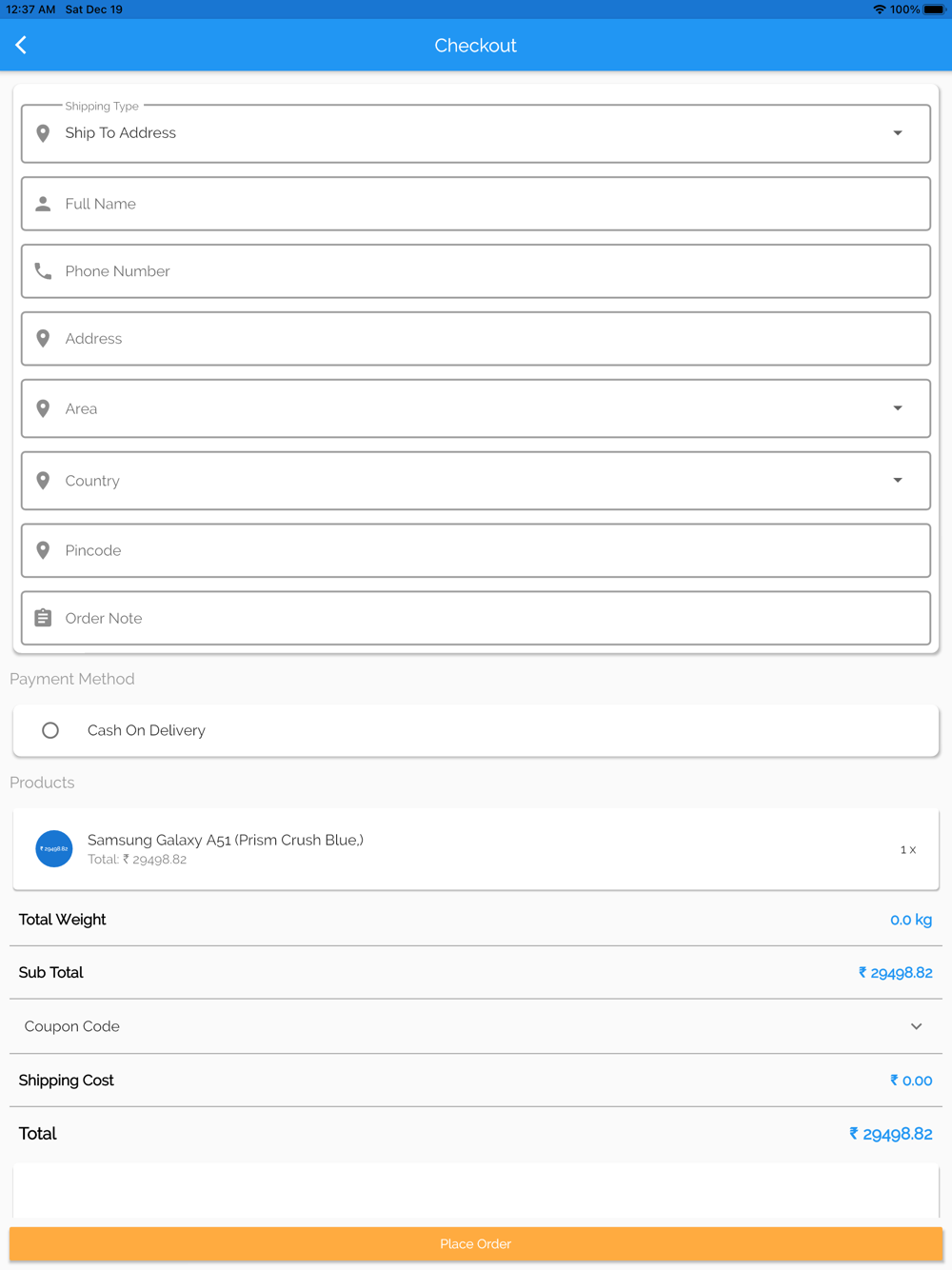Click the battery icon in status bar
The image size is (952, 1270).
coord(934,10)
